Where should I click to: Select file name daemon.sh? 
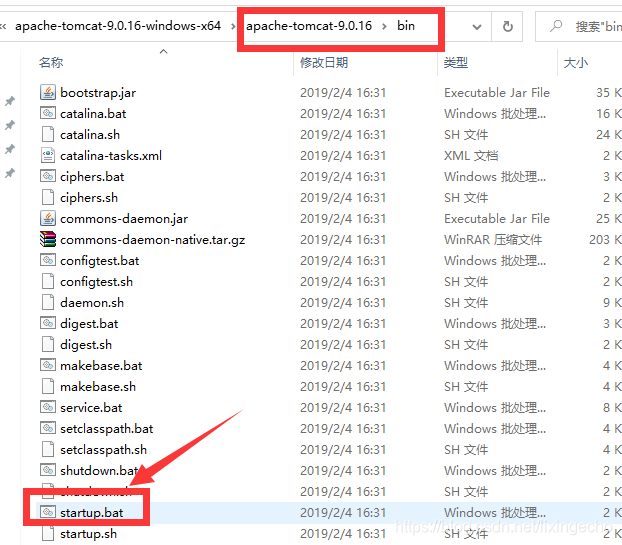[x=92, y=303]
